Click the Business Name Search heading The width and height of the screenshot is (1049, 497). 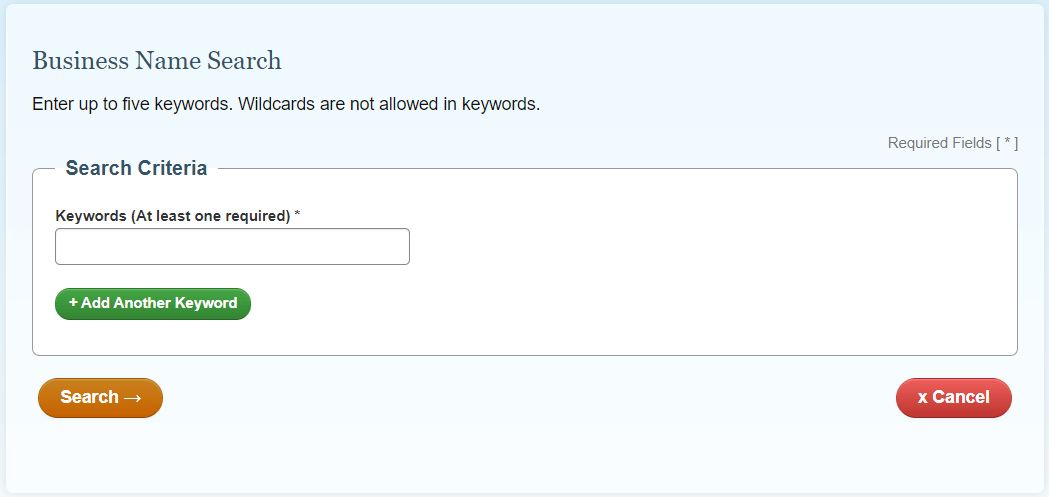[x=157, y=61]
